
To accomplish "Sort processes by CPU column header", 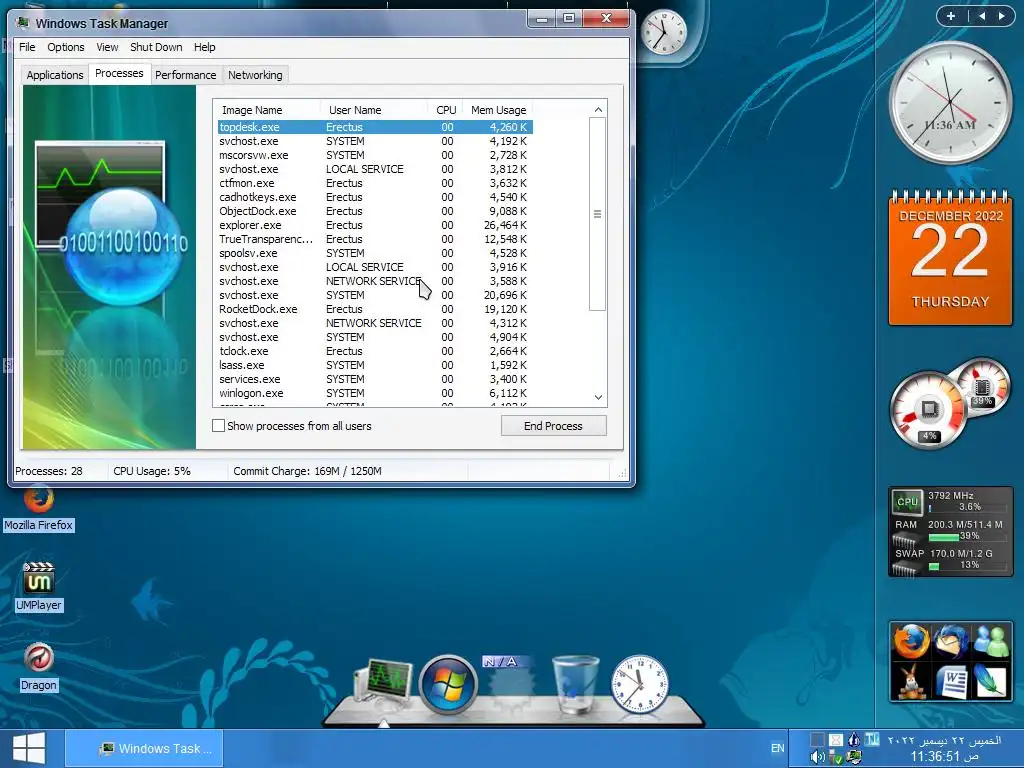I will pyautogui.click(x=445, y=110).
